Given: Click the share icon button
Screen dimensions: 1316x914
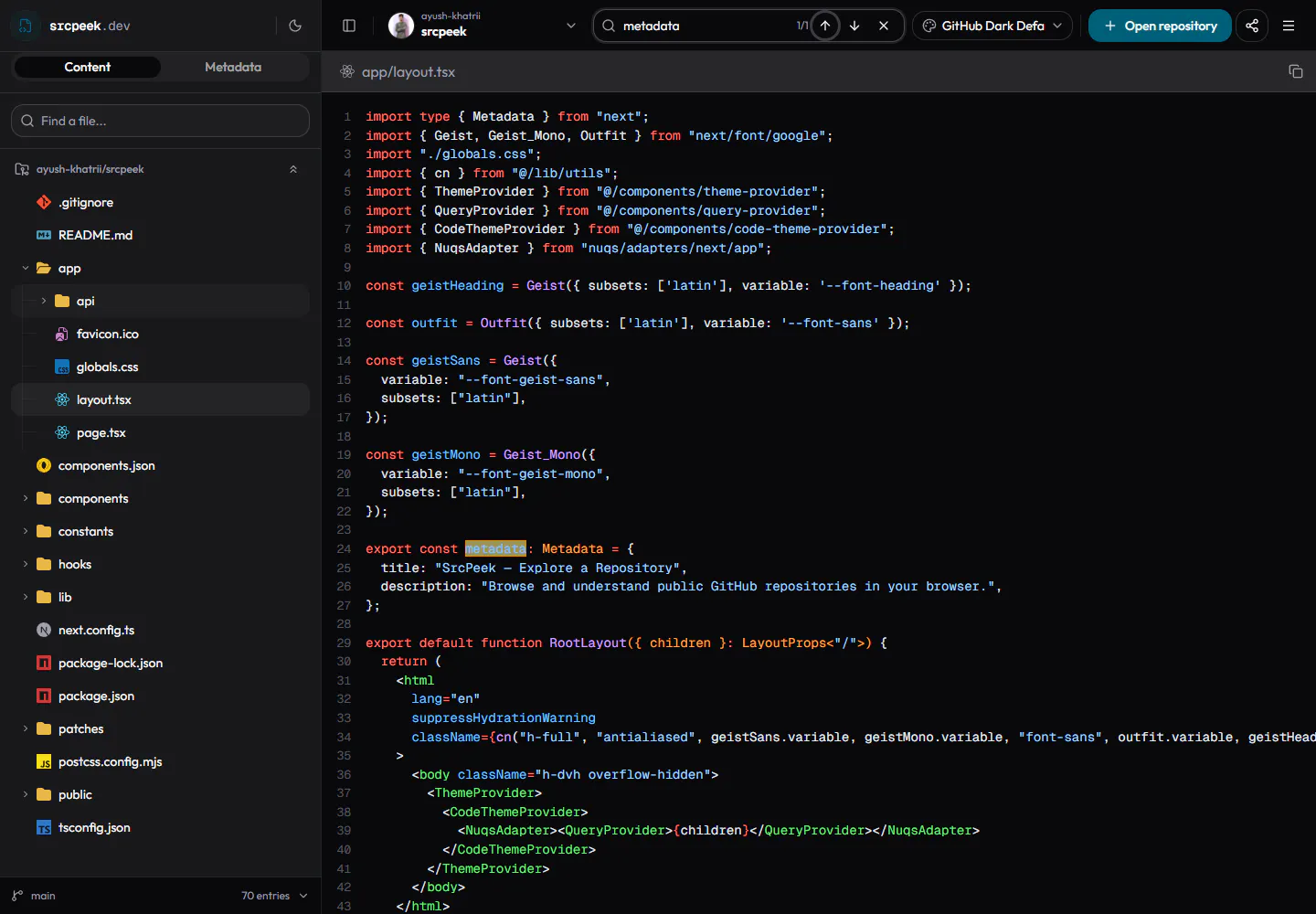Looking at the screenshot, I should 1252,26.
